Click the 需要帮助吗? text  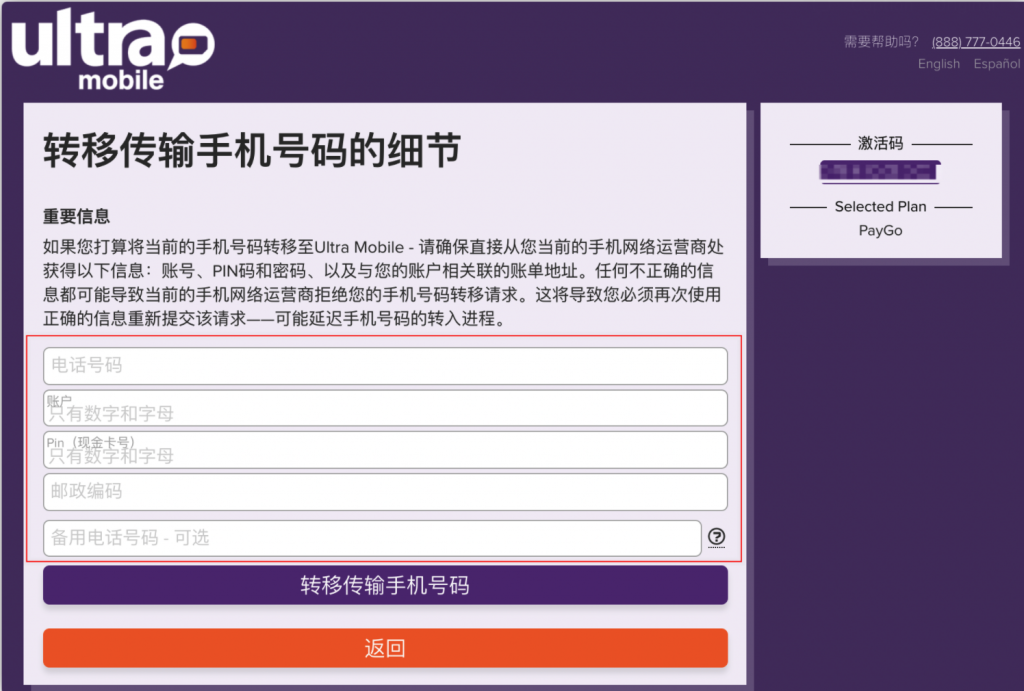click(x=881, y=42)
